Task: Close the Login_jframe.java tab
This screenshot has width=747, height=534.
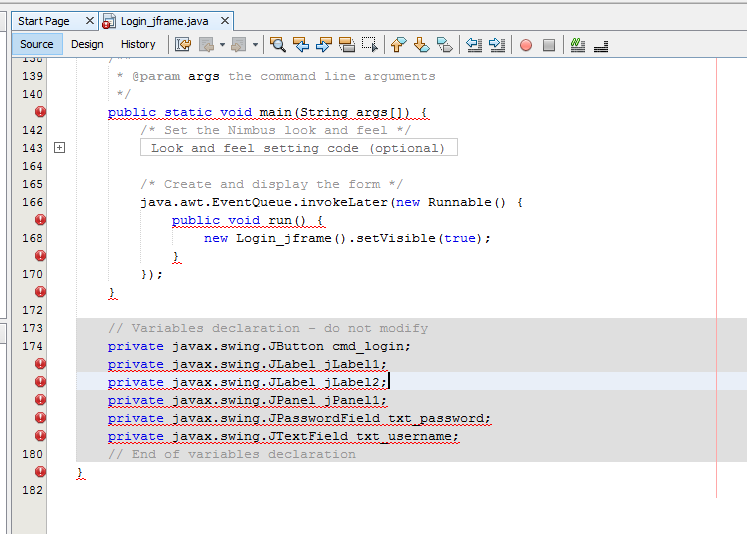Action: point(225,20)
